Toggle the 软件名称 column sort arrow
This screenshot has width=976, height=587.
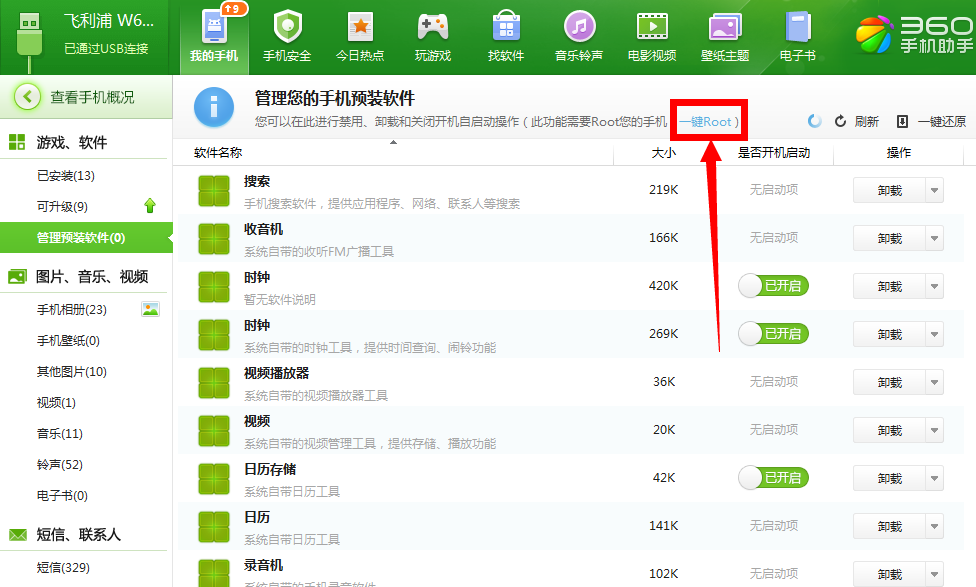(395, 142)
